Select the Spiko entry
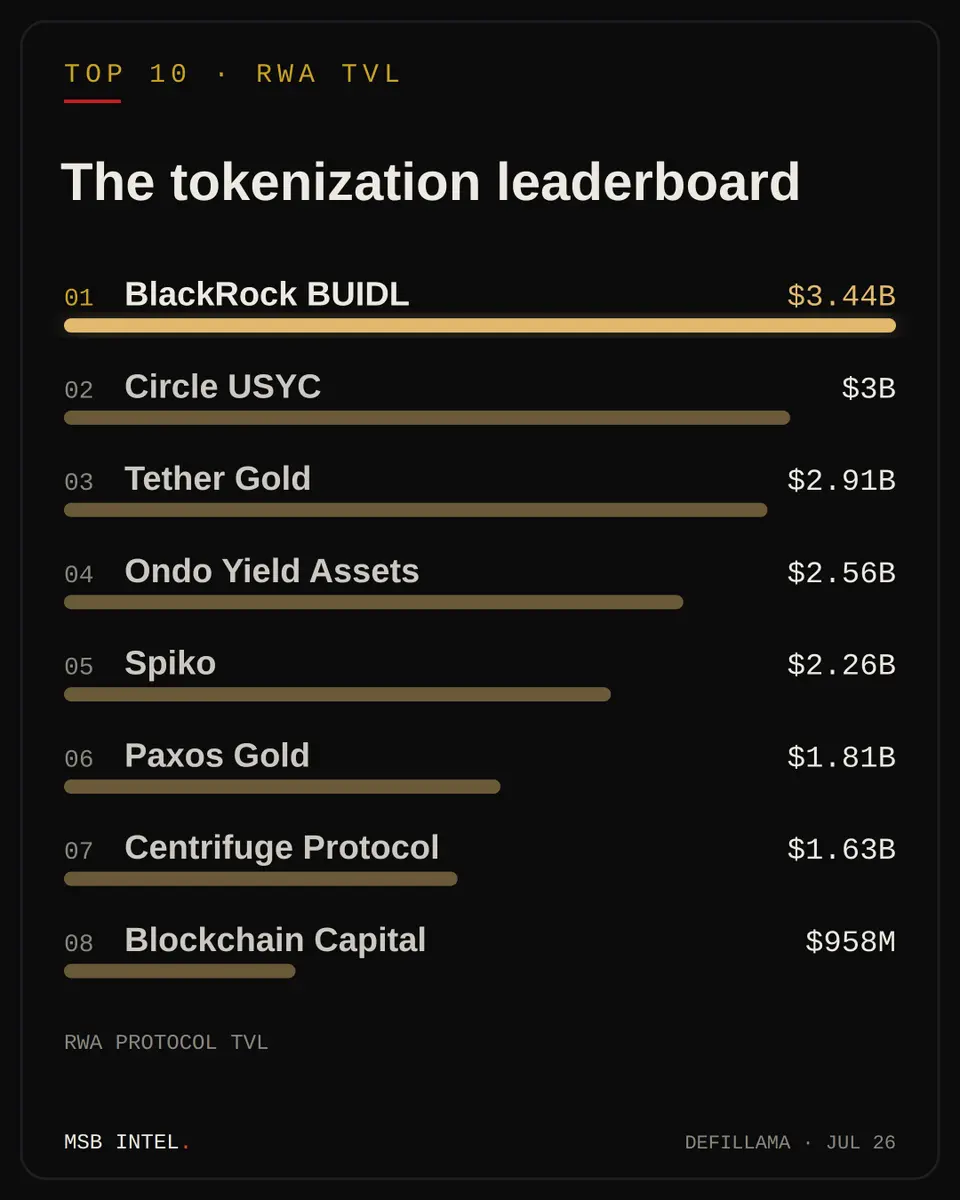This screenshot has height=1200, width=960. click(x=170, y=663)
